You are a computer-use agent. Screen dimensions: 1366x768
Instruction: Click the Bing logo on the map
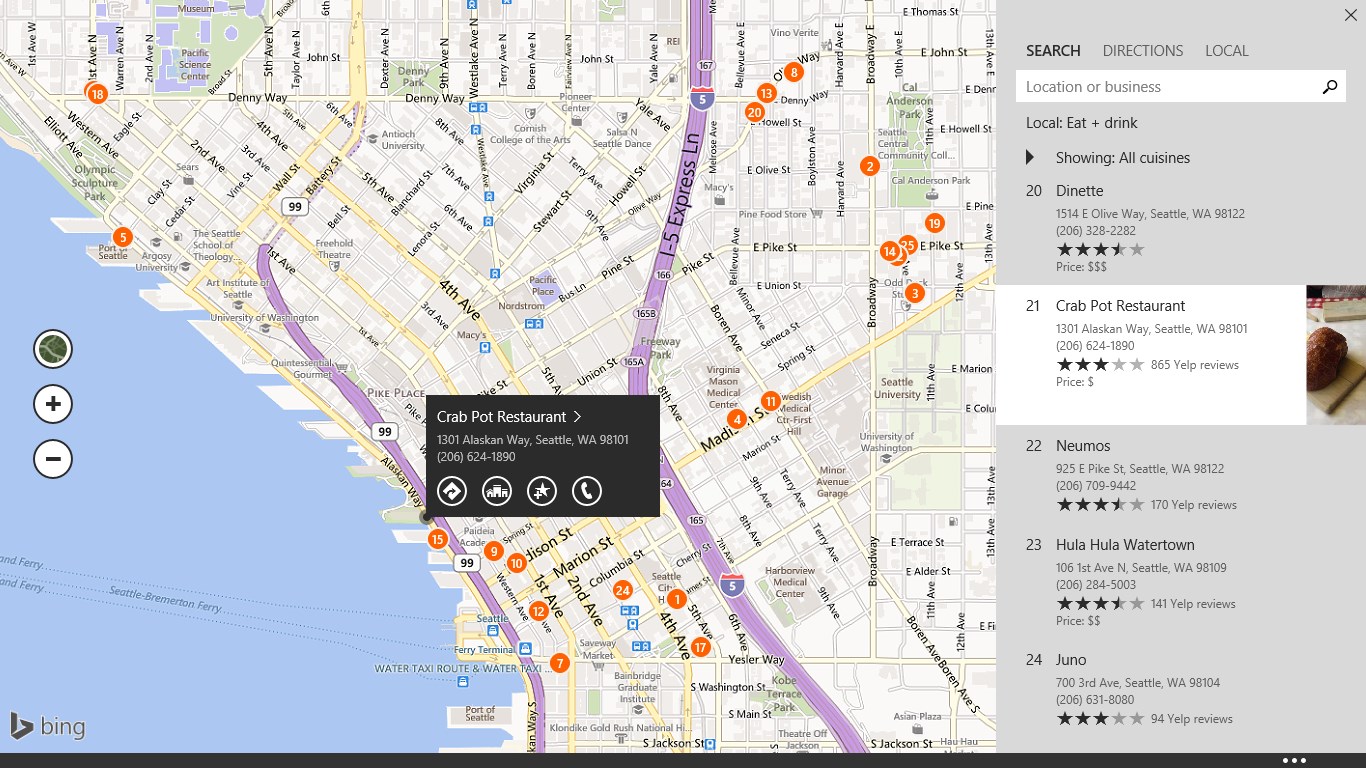click(x=48, y=727)
